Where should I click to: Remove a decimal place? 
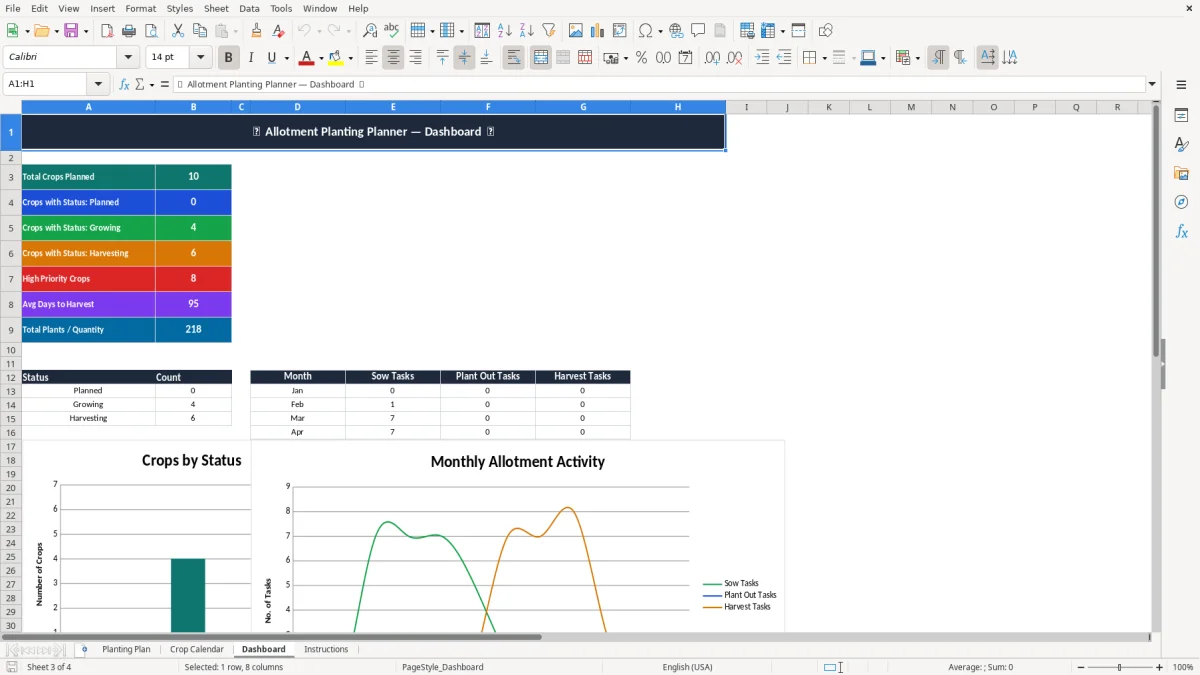tap(734, 58)
